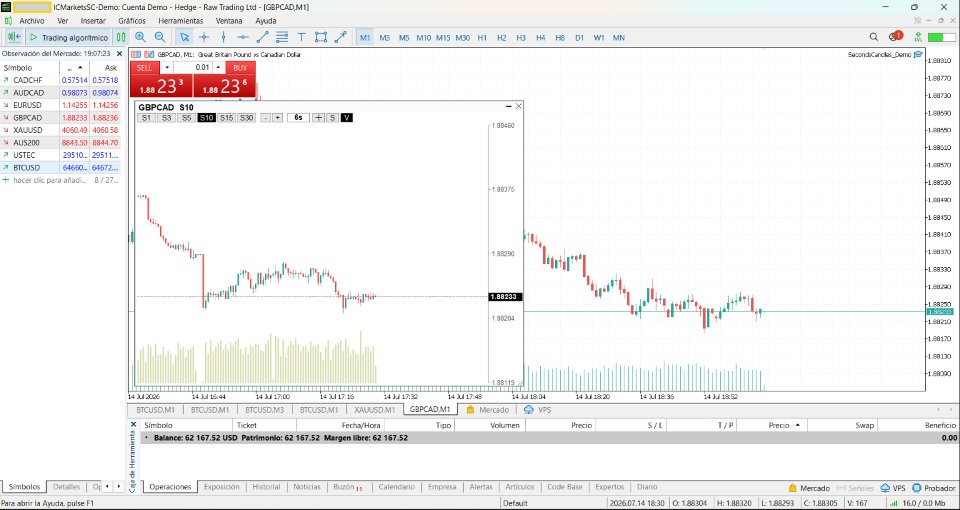Select the shapes rectangle tool
This screenshot has width=960, height=510.
321,37
